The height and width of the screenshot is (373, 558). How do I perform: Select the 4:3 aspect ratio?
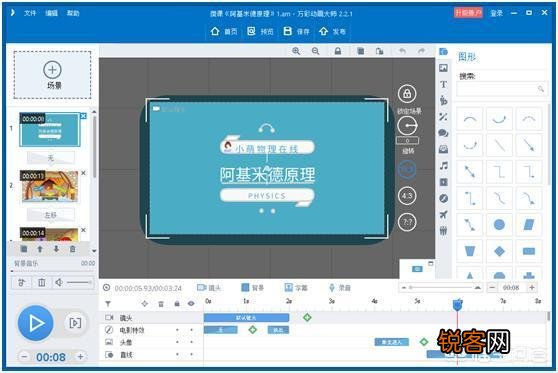pyautogui.click(x=407, y=196)
